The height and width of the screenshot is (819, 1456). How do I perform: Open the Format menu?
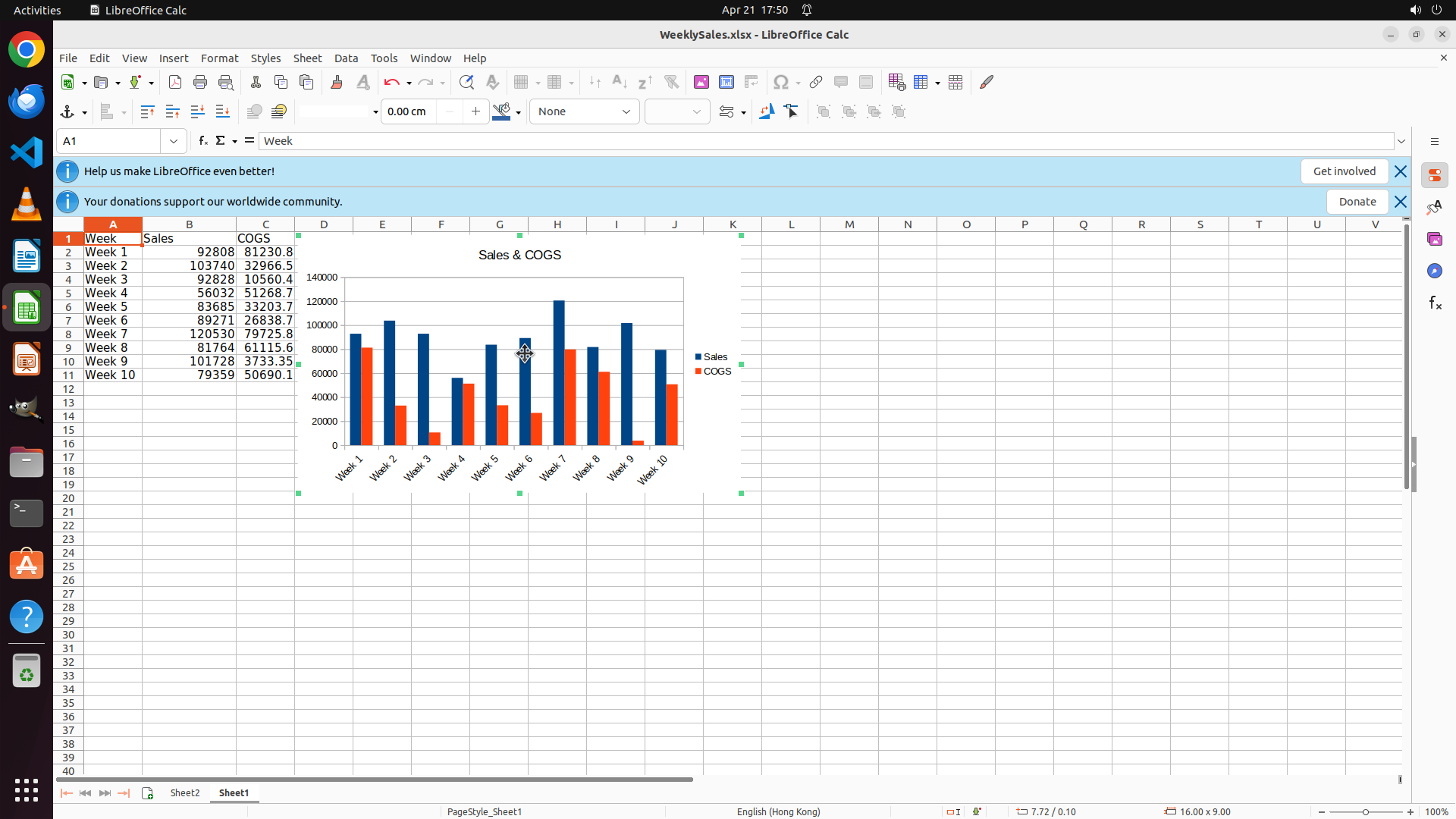point(219,58)
